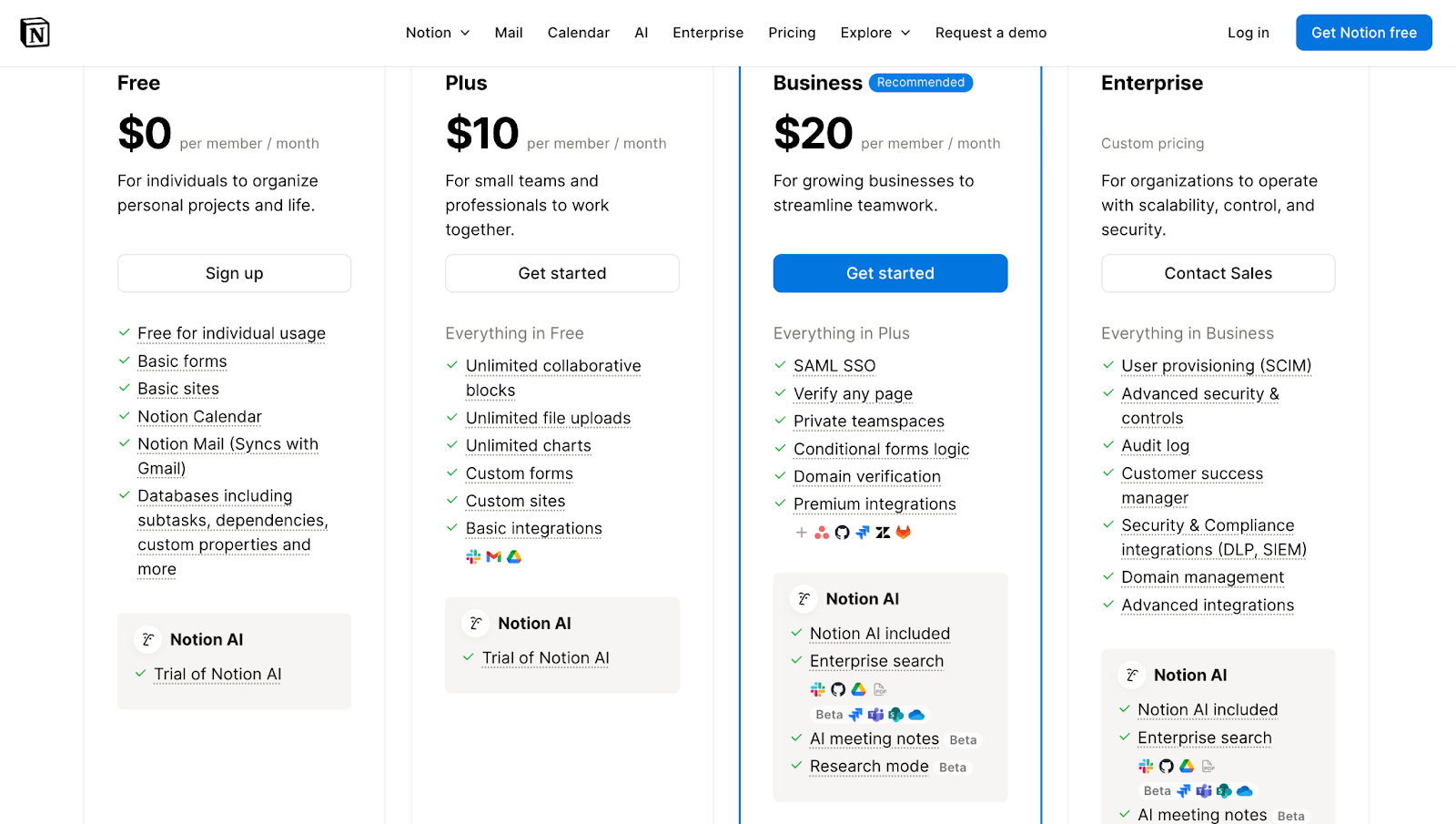Click the 'Custom sites' feature text
The height and width of the screenshot is (824, 1456).
pyautogui.click(x=515, y=501)
